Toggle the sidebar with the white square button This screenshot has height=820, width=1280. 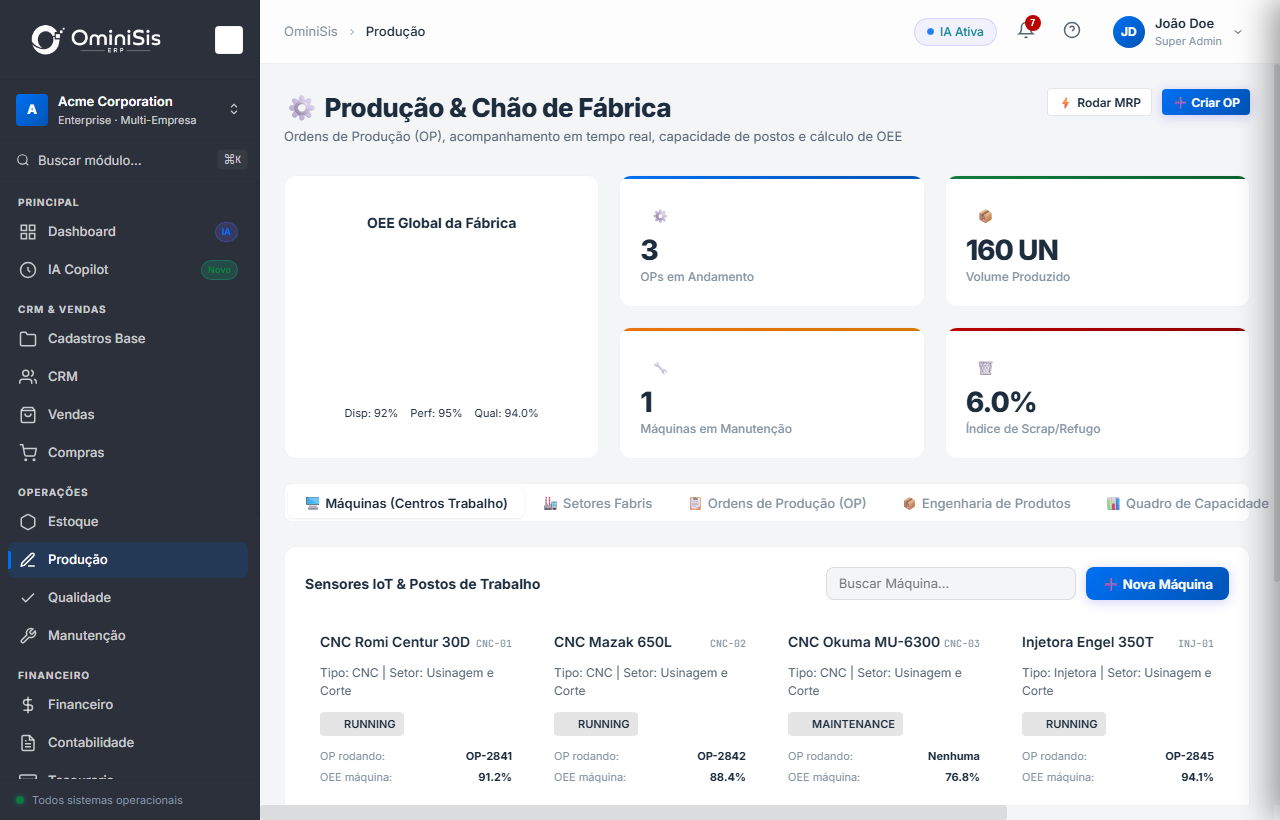click(x=229, y=40)
